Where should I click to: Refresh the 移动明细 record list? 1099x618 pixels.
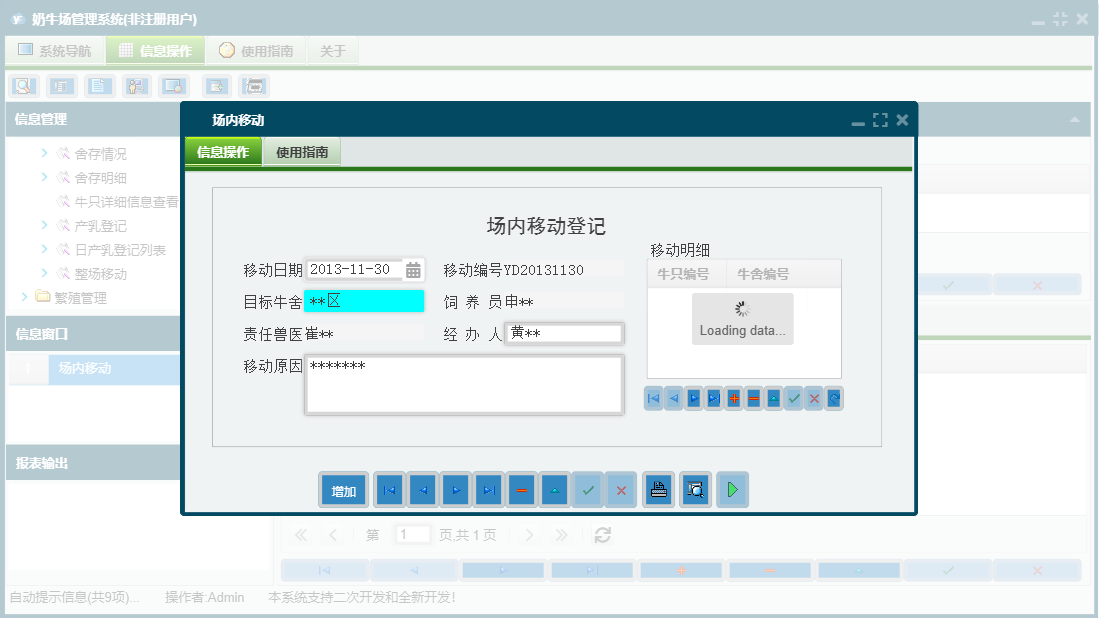click(x=833, y=398)
